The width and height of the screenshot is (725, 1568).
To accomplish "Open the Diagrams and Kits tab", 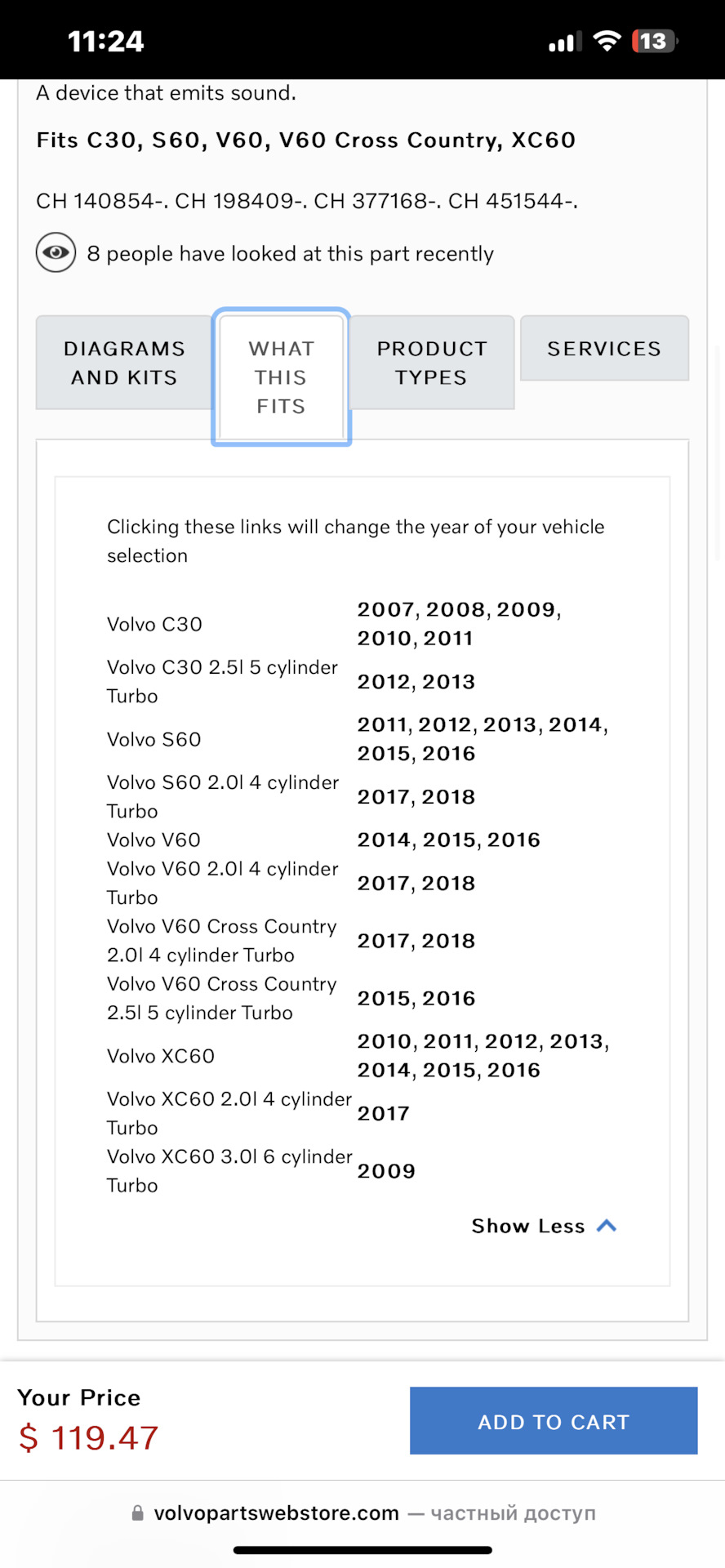I will pos(124,363).
